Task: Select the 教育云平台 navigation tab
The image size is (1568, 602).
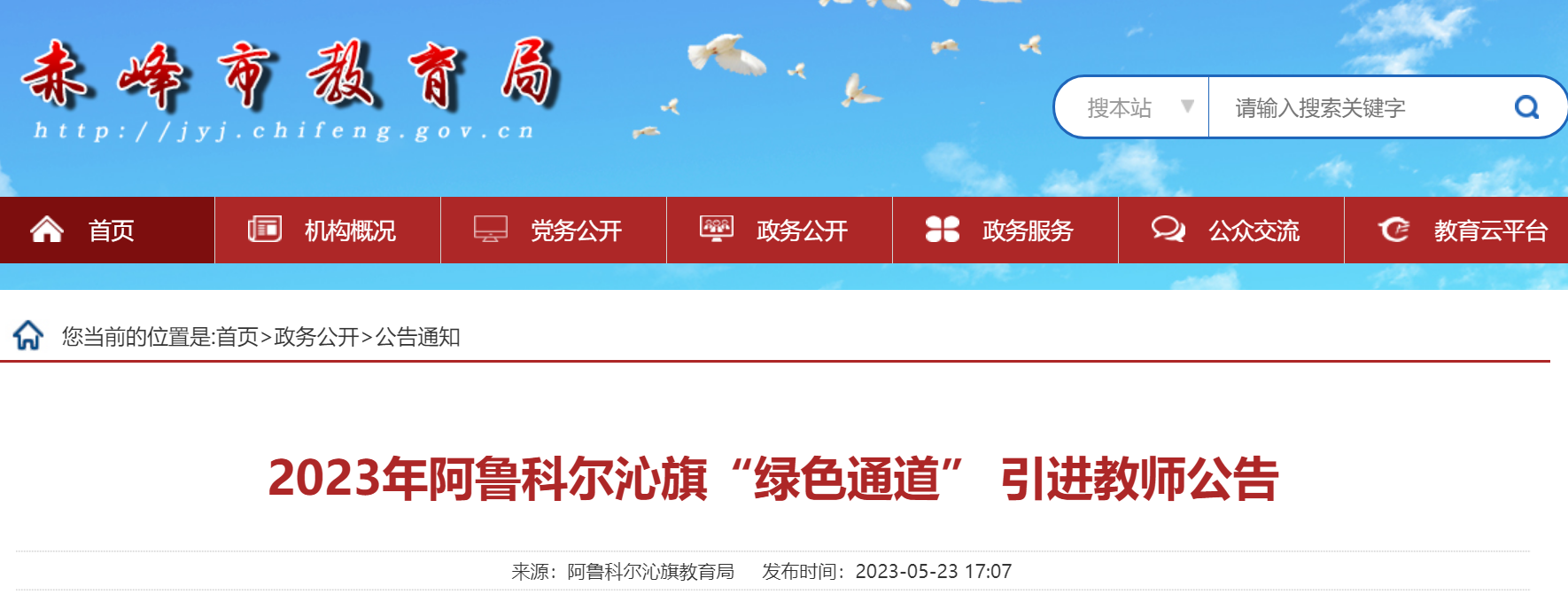Action: coord(1456,231)
